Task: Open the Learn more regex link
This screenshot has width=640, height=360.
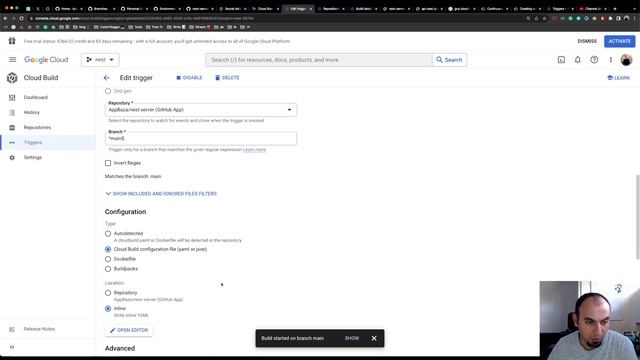Action: click(x=254, y=150)
